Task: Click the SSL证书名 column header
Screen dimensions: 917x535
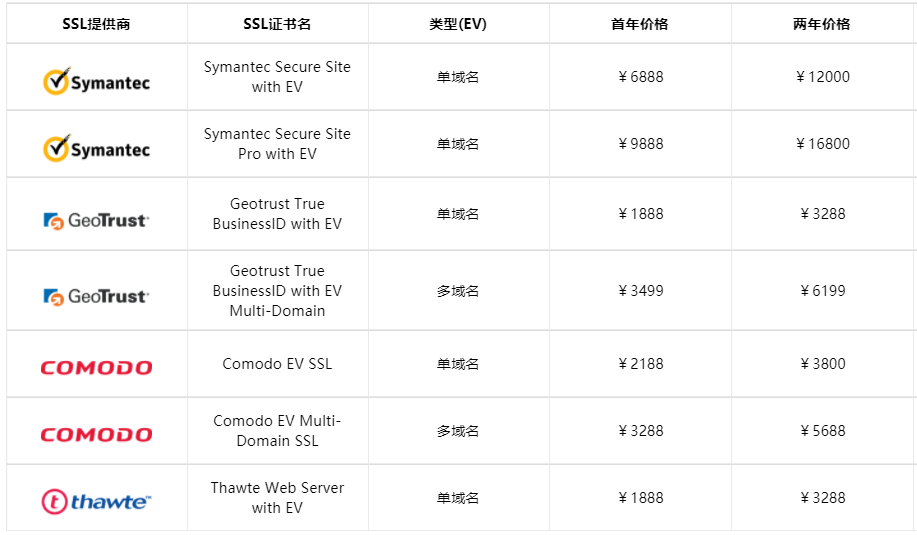Action: (x=277, y=24)
